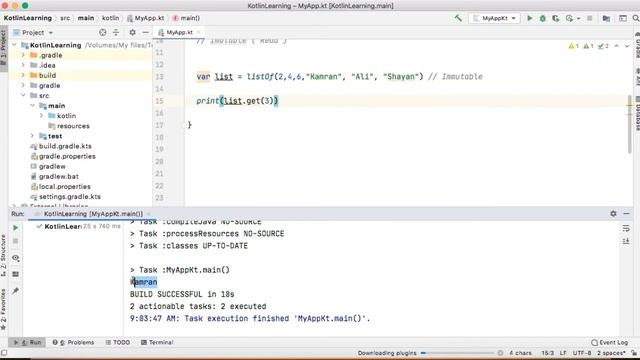Open the MyAppKt run configuration dropdown
The height and width of the screenshot is (360, 640).
coord(494,18)
